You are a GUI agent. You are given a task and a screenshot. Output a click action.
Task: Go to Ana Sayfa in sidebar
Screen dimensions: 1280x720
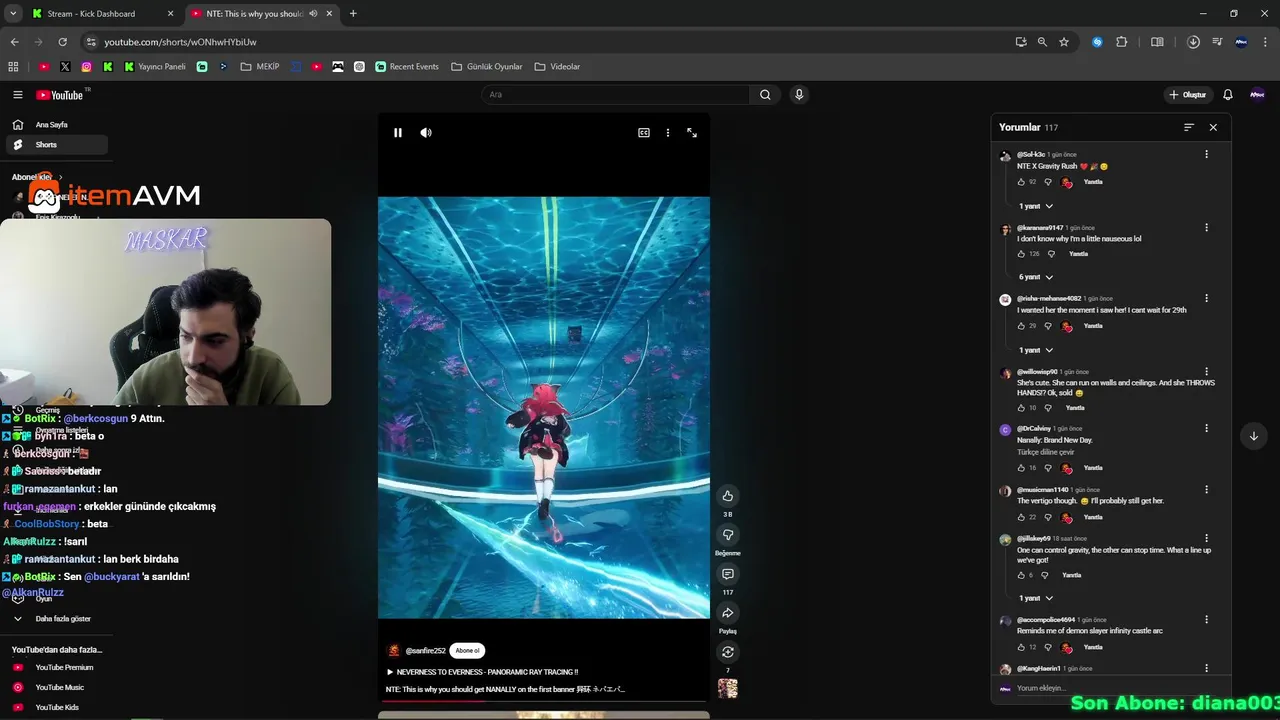click(x=55, y=125)
